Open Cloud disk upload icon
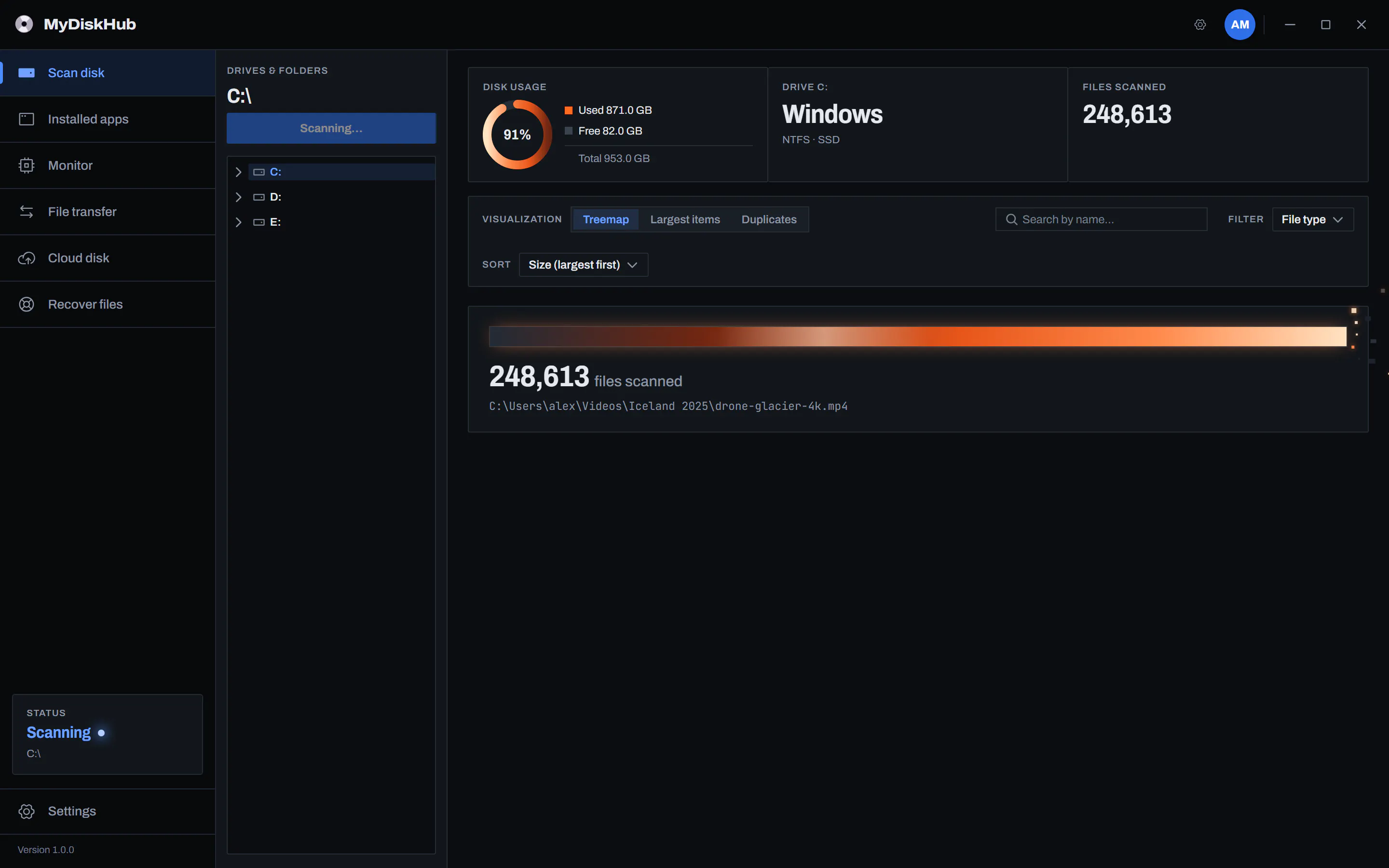Viewport: 1389px width, 868px height. point(27,258)
